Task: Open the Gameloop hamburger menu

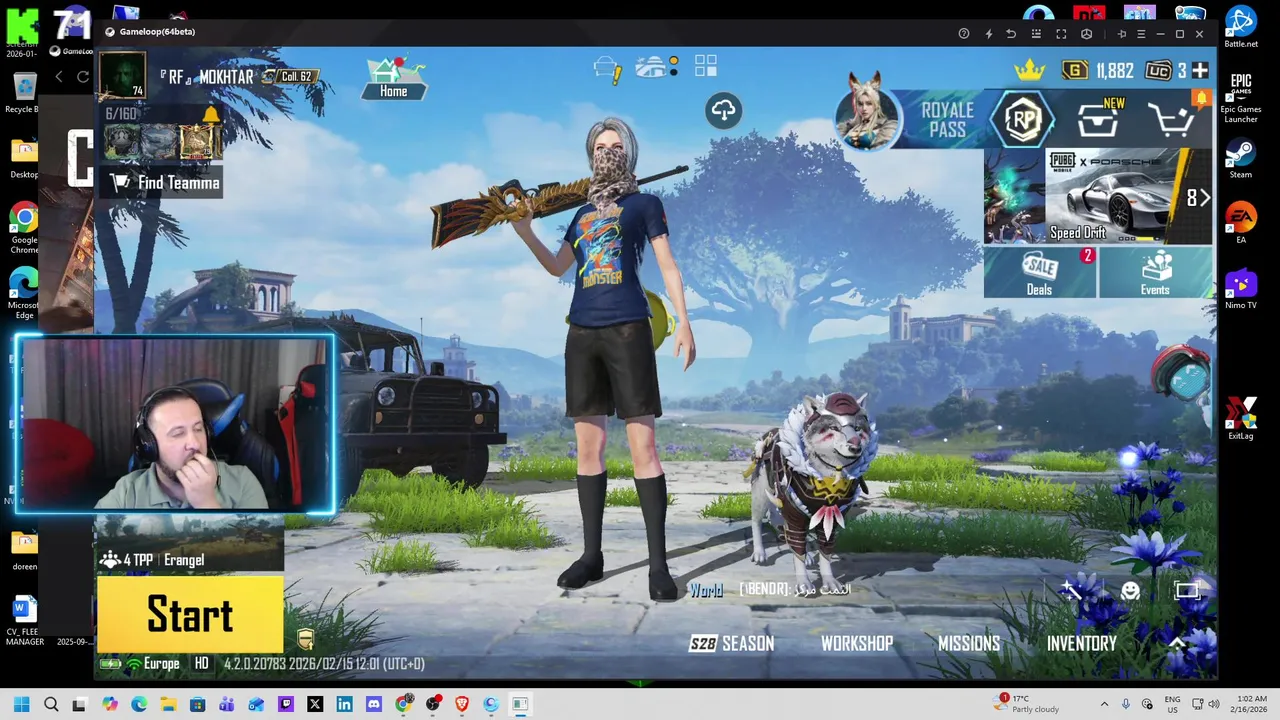Action: coord(1141,33)
